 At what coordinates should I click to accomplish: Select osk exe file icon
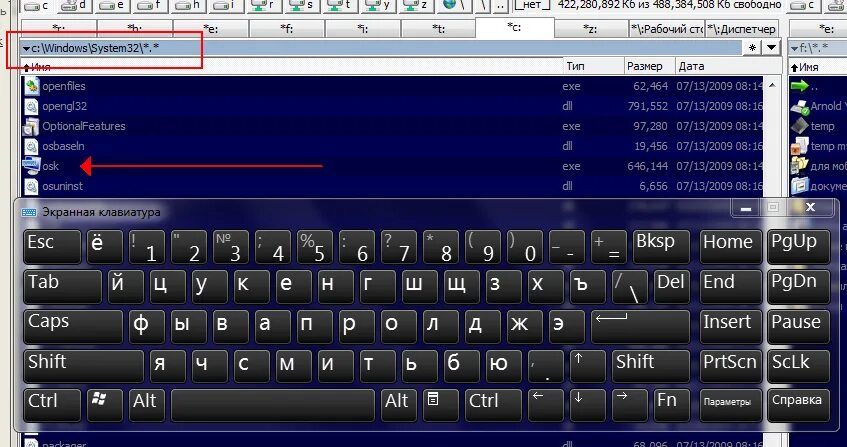pos(32,166)
